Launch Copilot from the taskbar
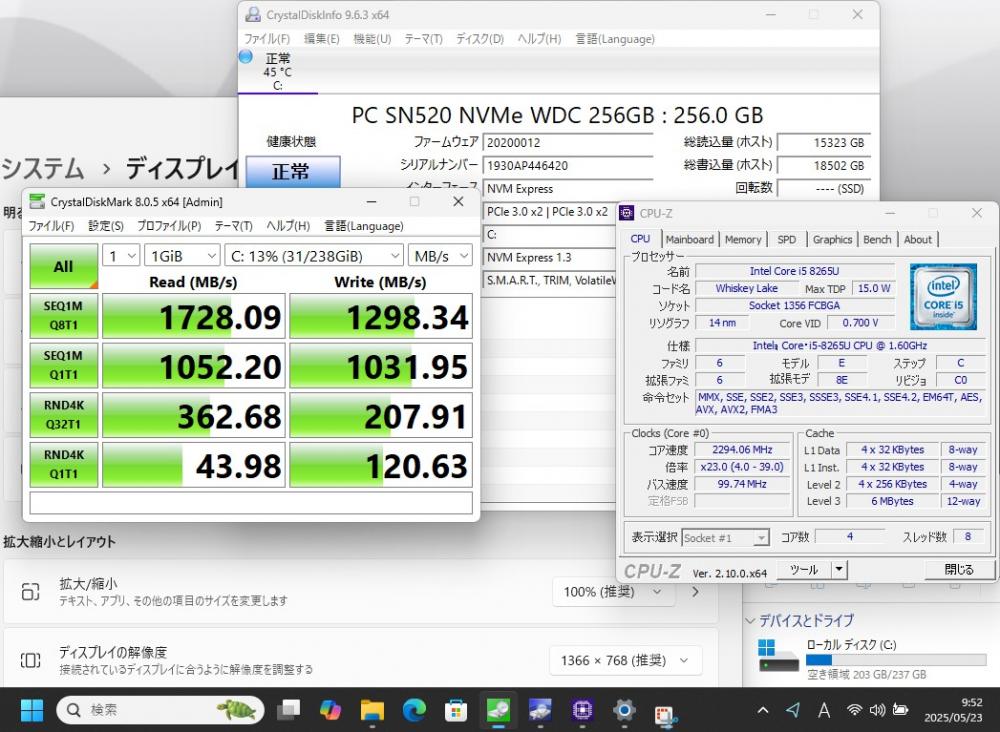The image size is (1000, 732). (330, 710)
